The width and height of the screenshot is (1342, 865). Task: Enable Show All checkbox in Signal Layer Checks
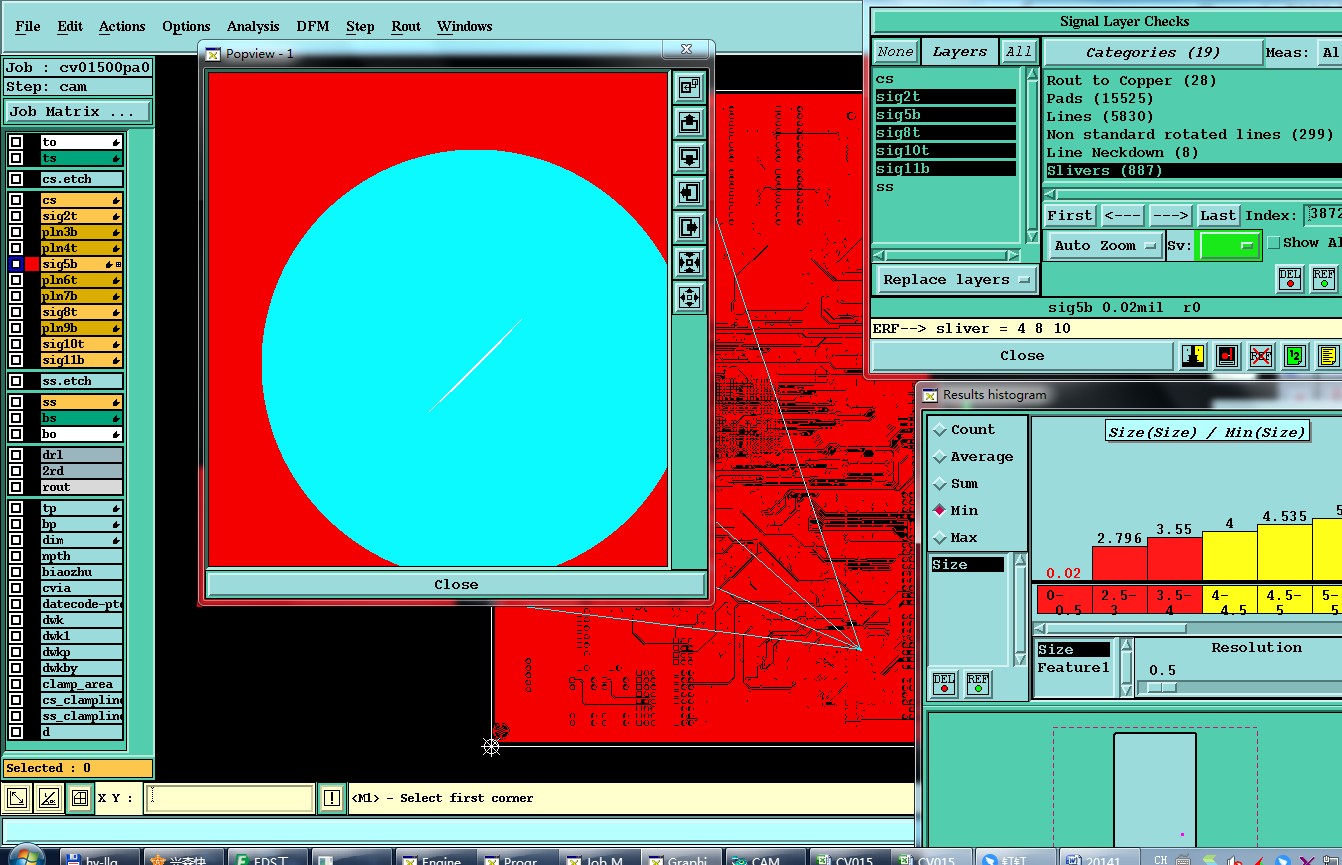click(1273, 243)
